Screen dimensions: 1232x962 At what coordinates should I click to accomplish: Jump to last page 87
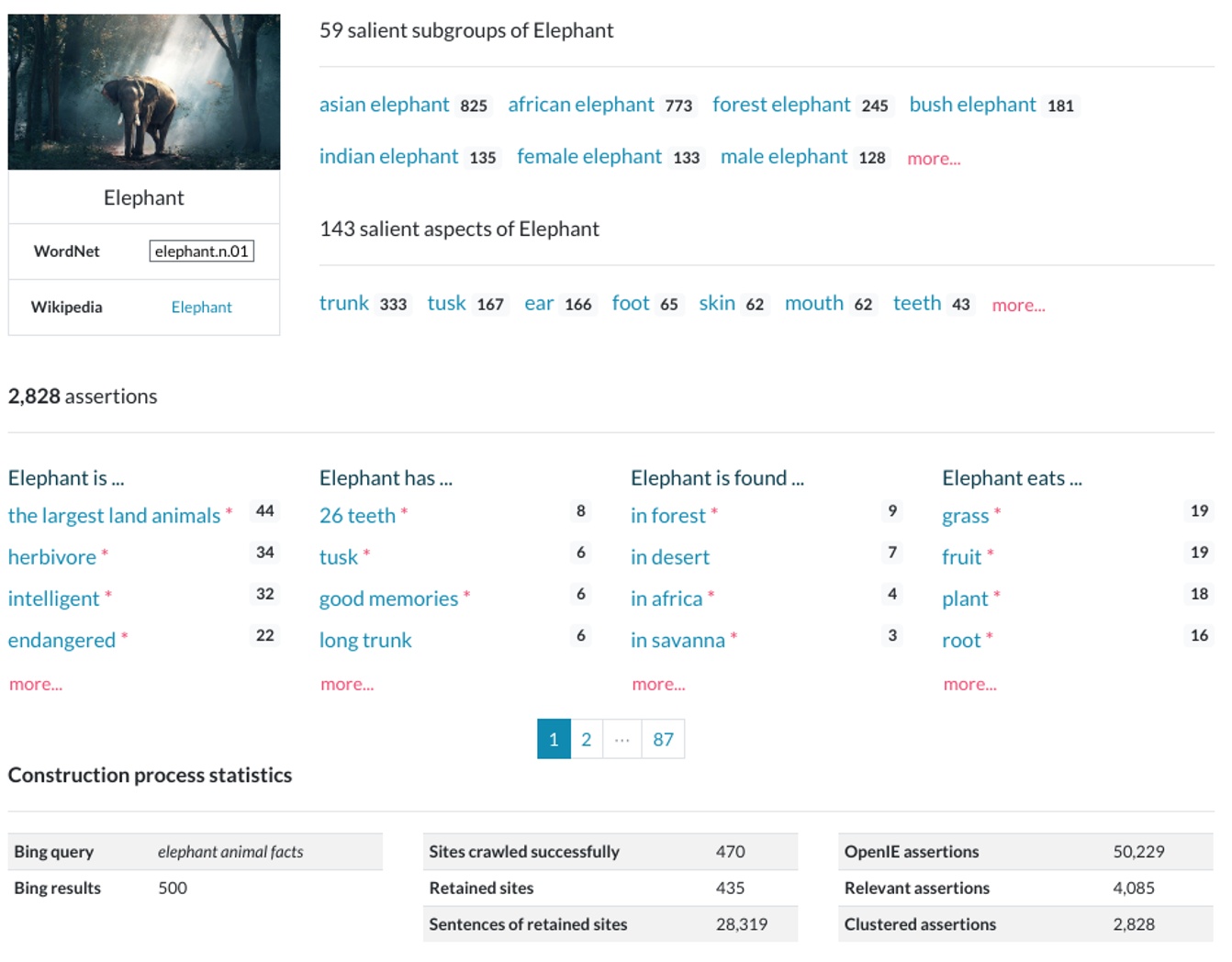click(663, 740)
